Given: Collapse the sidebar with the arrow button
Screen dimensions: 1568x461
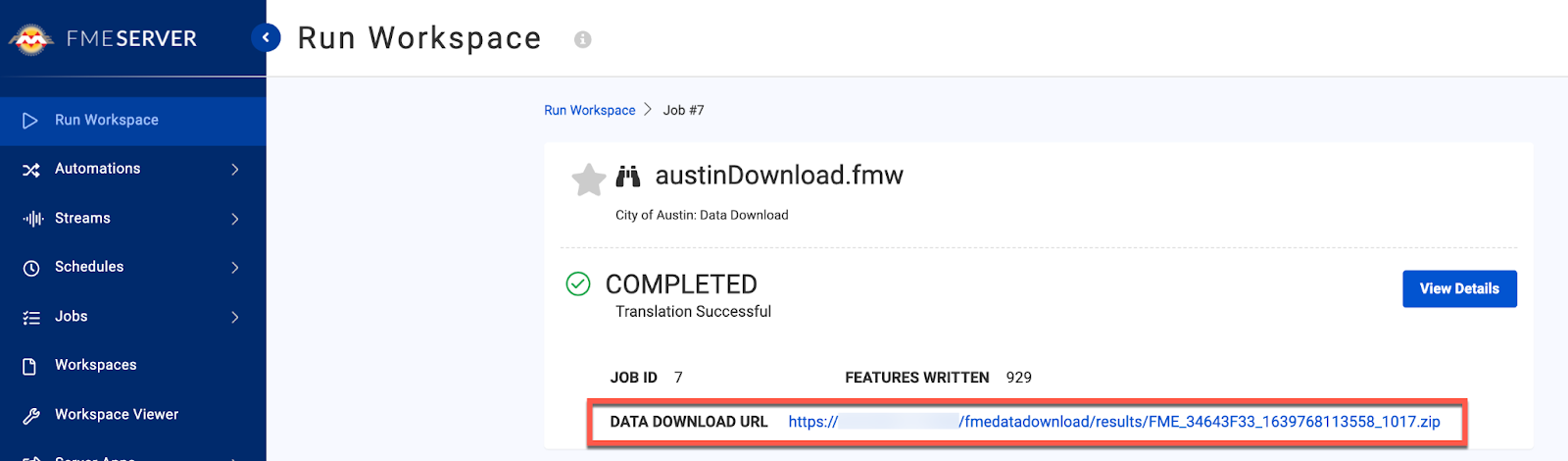Looking at the screenshot, I should point(266,37).
